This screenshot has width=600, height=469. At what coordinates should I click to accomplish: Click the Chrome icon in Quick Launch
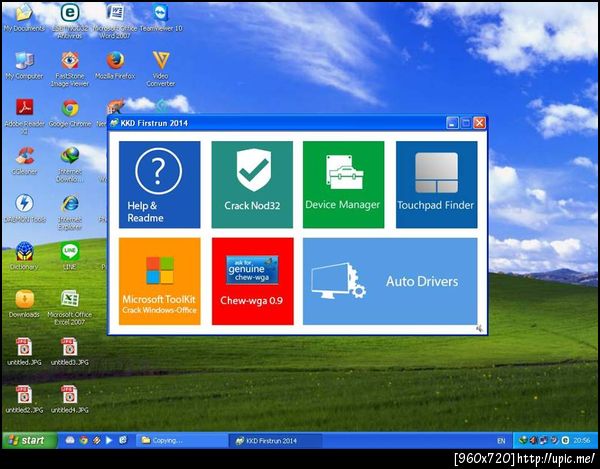click(x=83, y=440)
